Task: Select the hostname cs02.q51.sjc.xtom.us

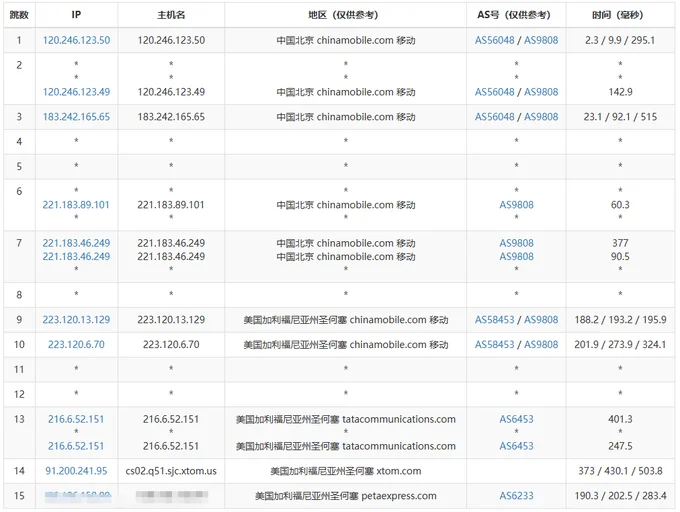Action: click(171, 471)
